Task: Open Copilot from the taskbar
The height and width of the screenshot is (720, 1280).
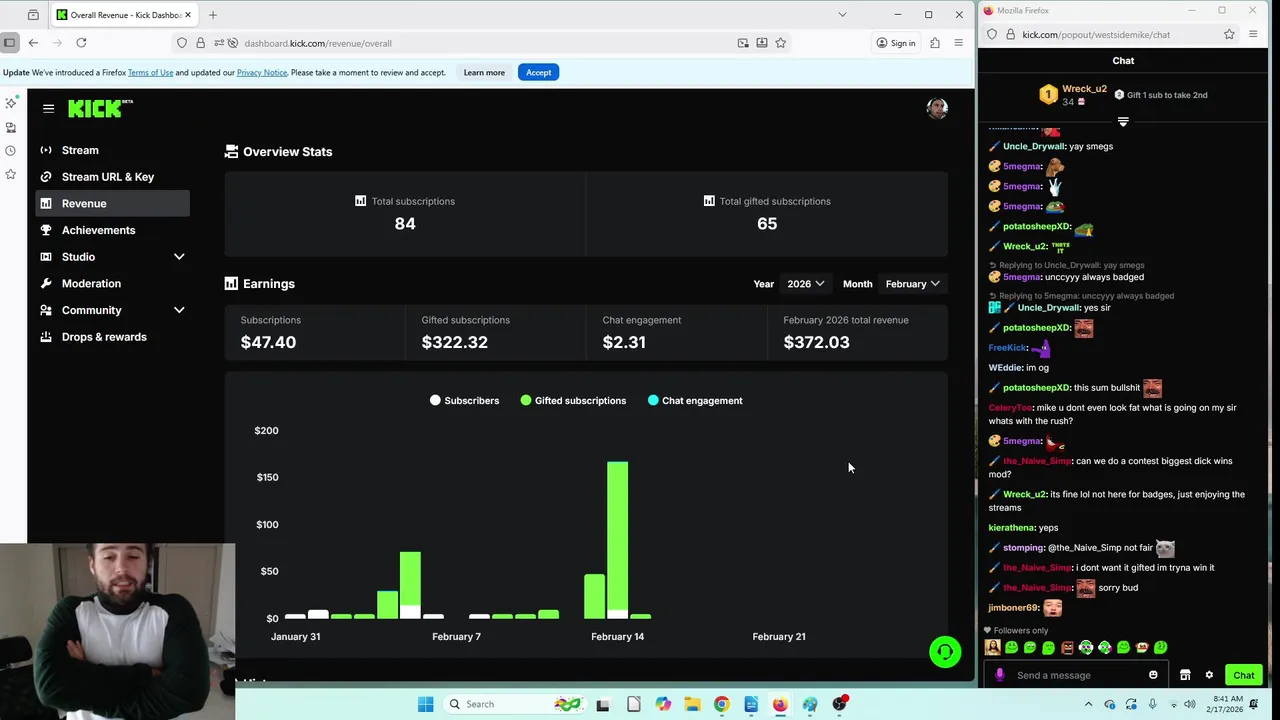Action: click(663, 704)
